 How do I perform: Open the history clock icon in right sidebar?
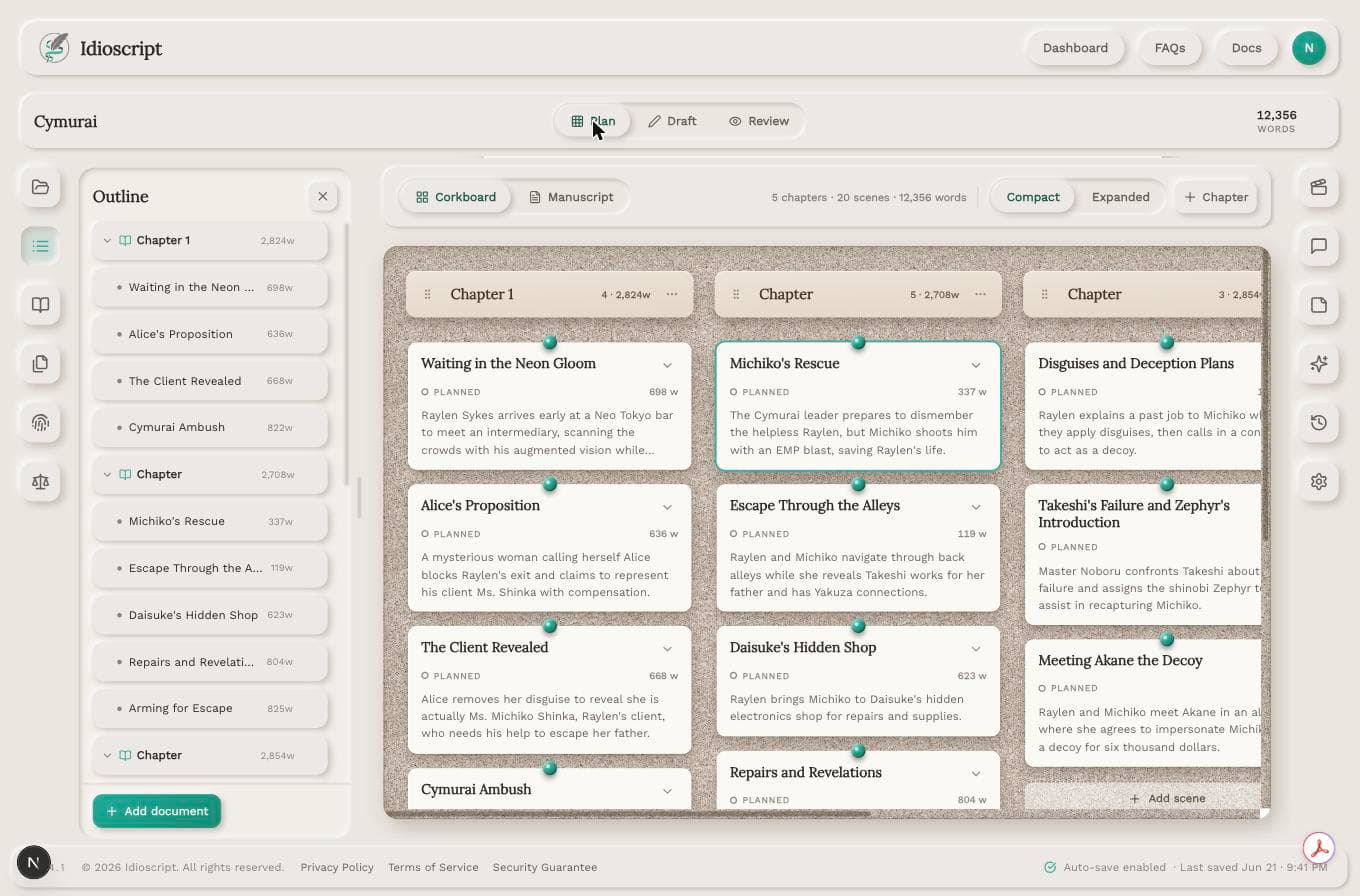[x=1319, y=423]
